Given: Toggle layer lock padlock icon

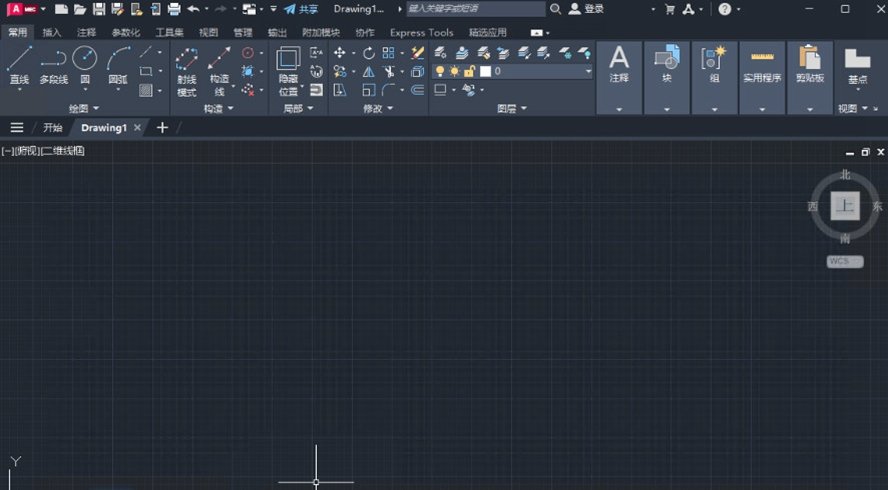Looking at the screenshot, I should [x=469, y=71].
